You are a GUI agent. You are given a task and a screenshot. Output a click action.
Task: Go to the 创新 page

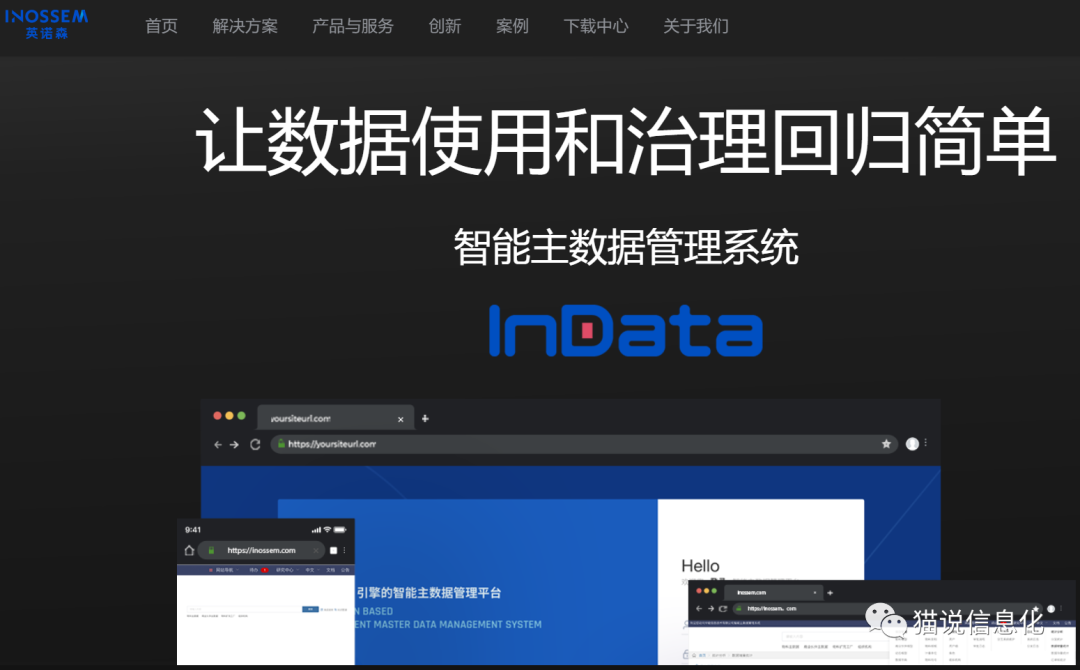pos(445,26)
